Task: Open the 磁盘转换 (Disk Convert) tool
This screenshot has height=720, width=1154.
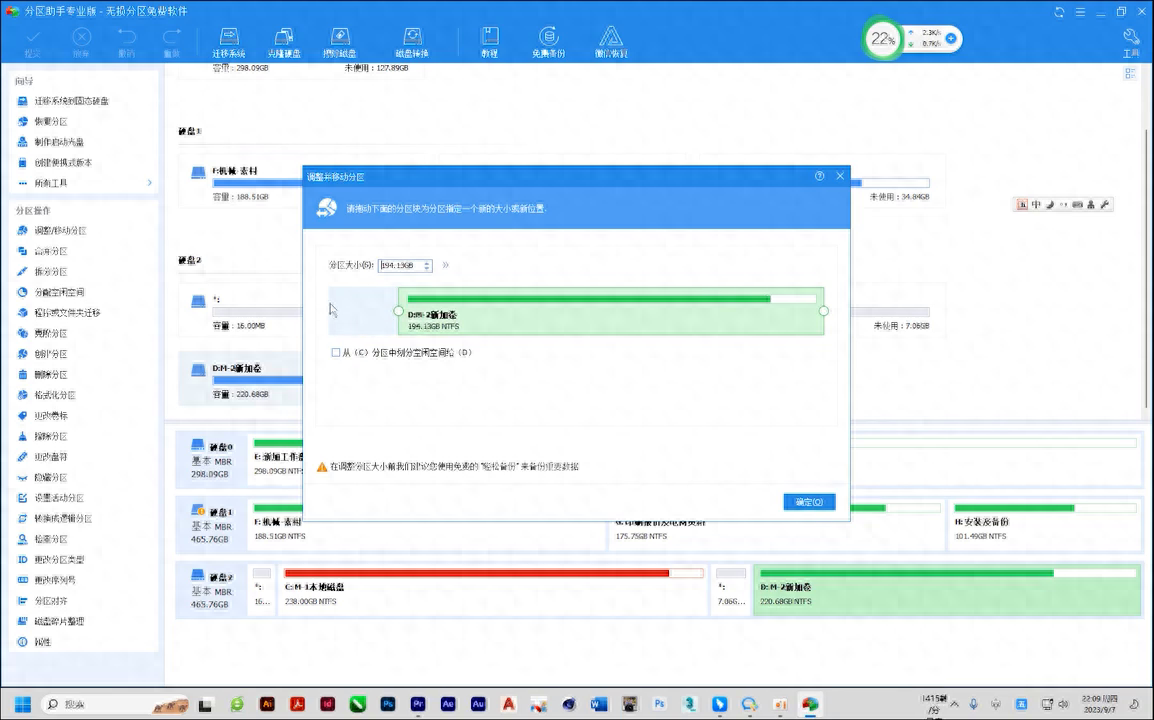Action: (x=411, y=41)
